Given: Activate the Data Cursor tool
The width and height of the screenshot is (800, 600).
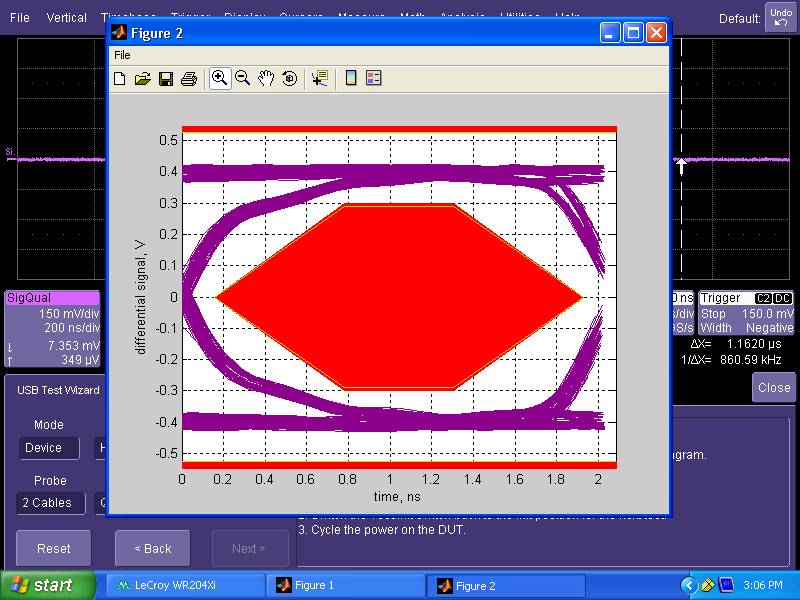Looking at the screenshot, I should [x=319, y=79].
